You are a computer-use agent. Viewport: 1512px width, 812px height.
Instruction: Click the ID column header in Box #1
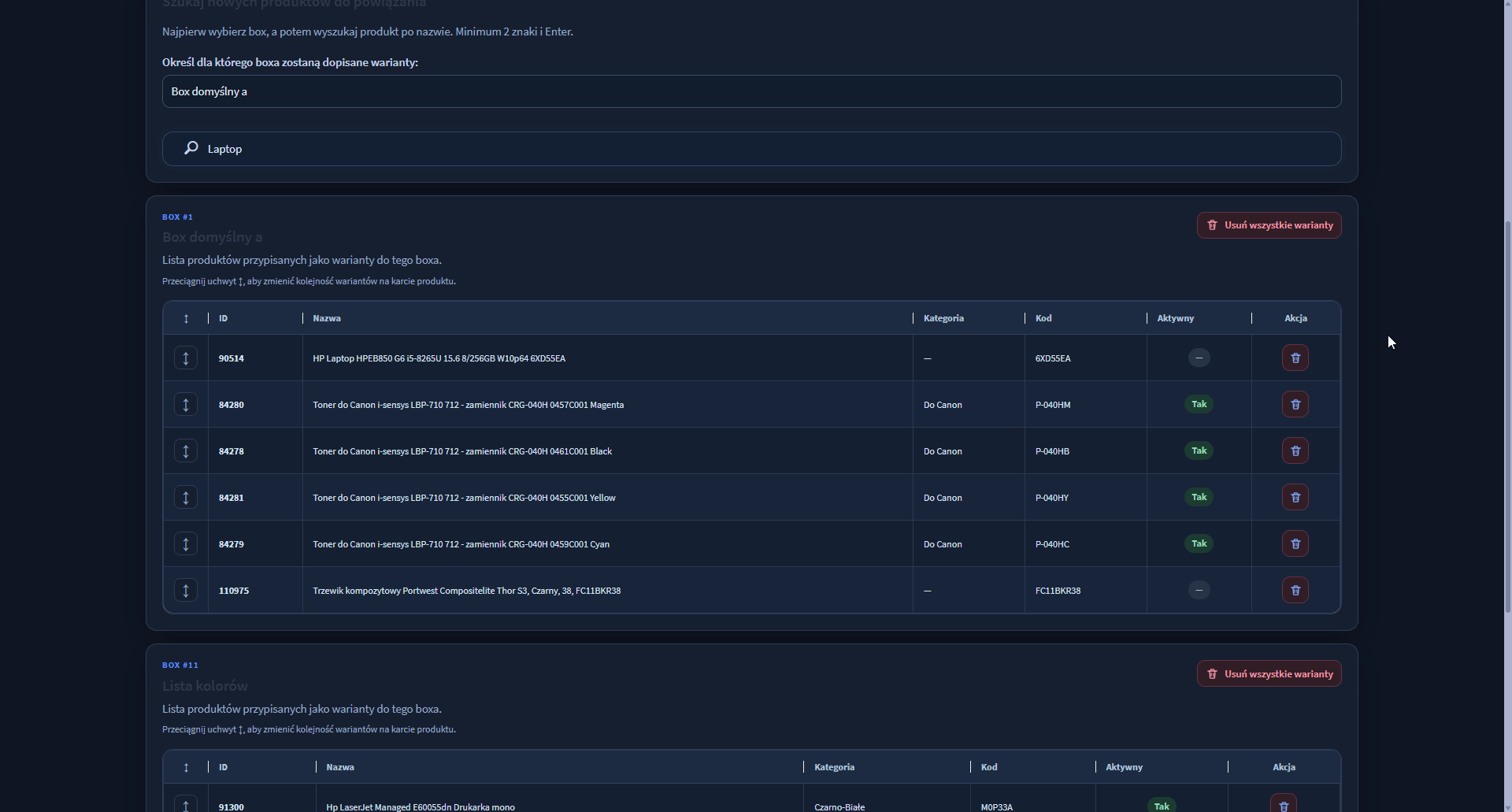coord(224,318)
